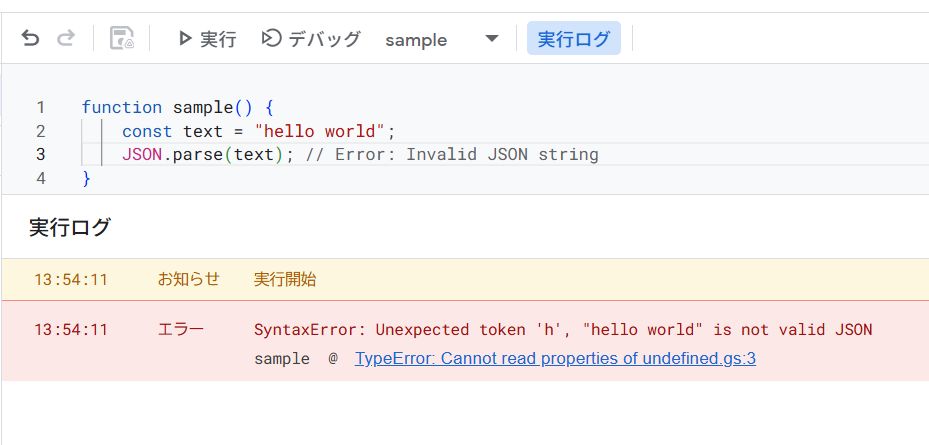Click the エラー label in the error row
This screenshot has height=445, width=929.
181,329
